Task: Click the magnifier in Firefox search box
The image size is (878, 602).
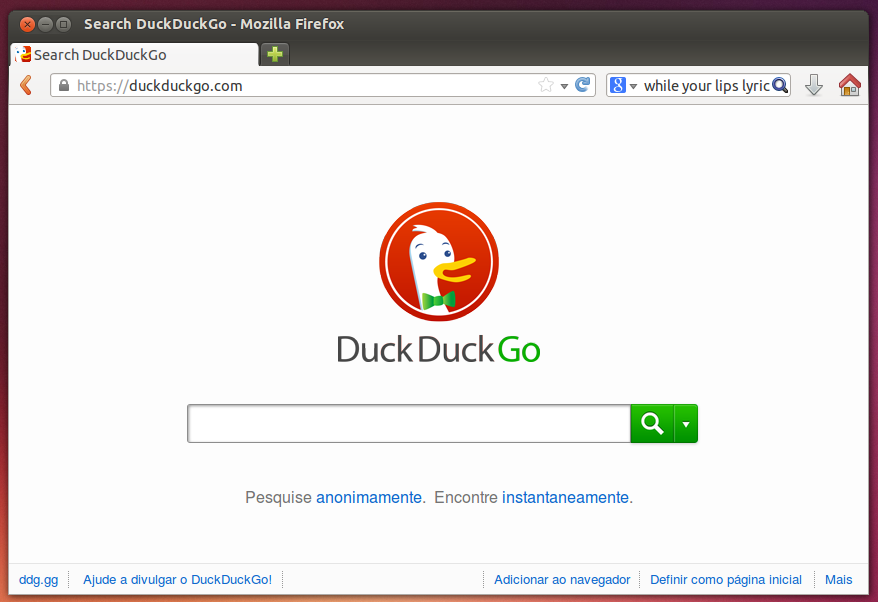Action: coord(780,86)
